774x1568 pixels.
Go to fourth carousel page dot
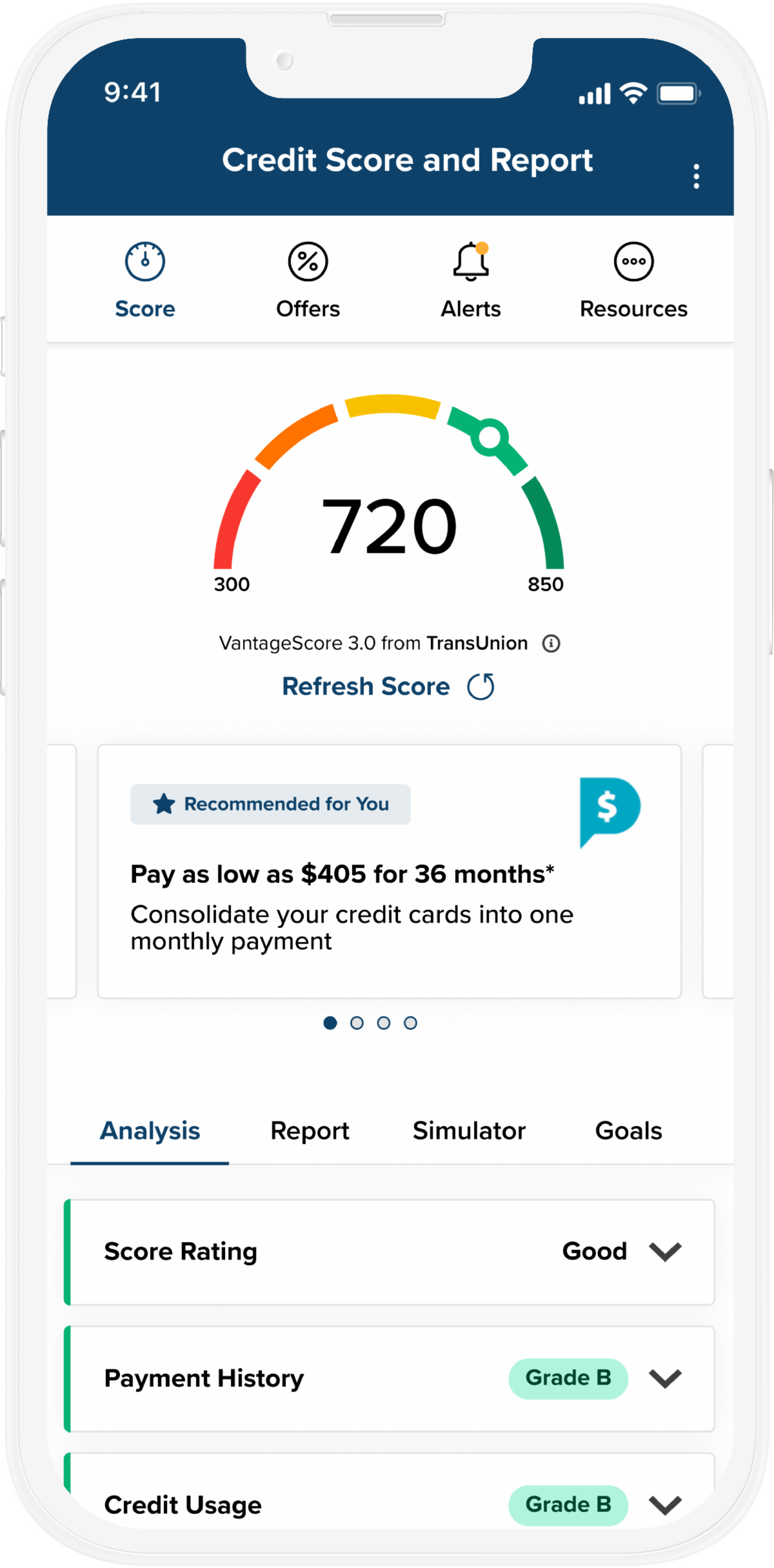click(x=410, y=1023)
